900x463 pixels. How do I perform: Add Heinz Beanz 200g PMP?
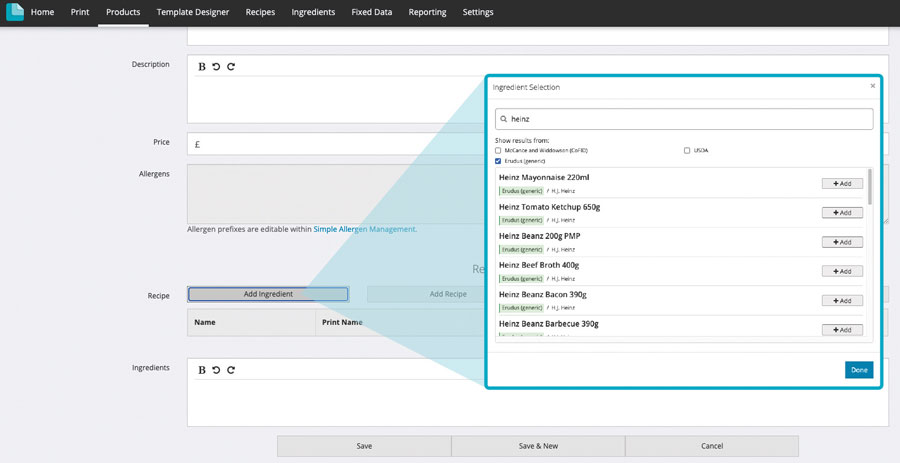[x=842, y=242]
